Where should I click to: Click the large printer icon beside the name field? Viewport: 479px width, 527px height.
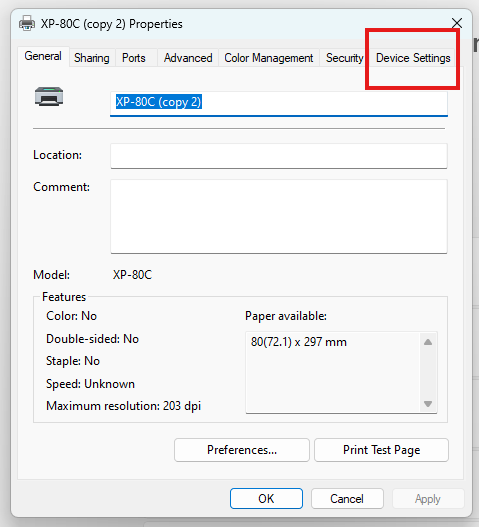49,96
